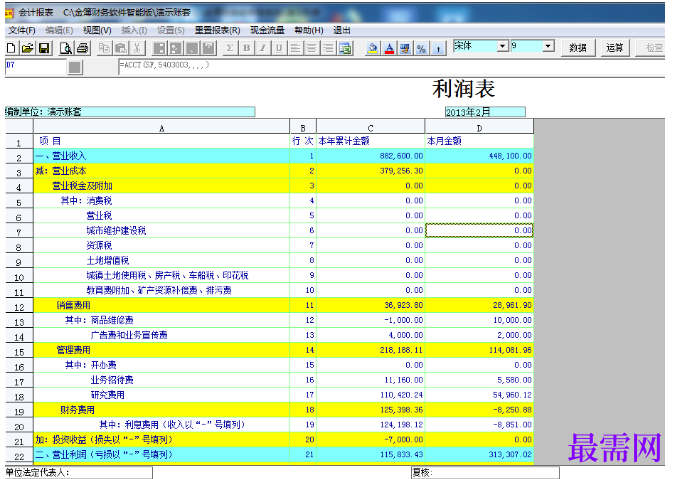Paste using the clipboard toolbar icon
Image resolution: width=680 pixels, height=479 pixels.
pos(121,48)
